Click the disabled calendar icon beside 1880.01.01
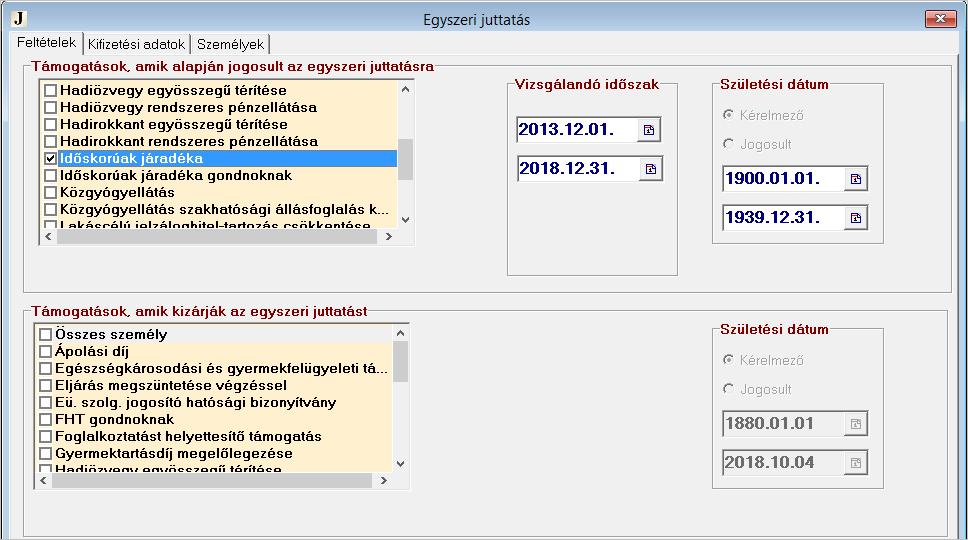Screen dimensions: 968x540 pos(856,424)
